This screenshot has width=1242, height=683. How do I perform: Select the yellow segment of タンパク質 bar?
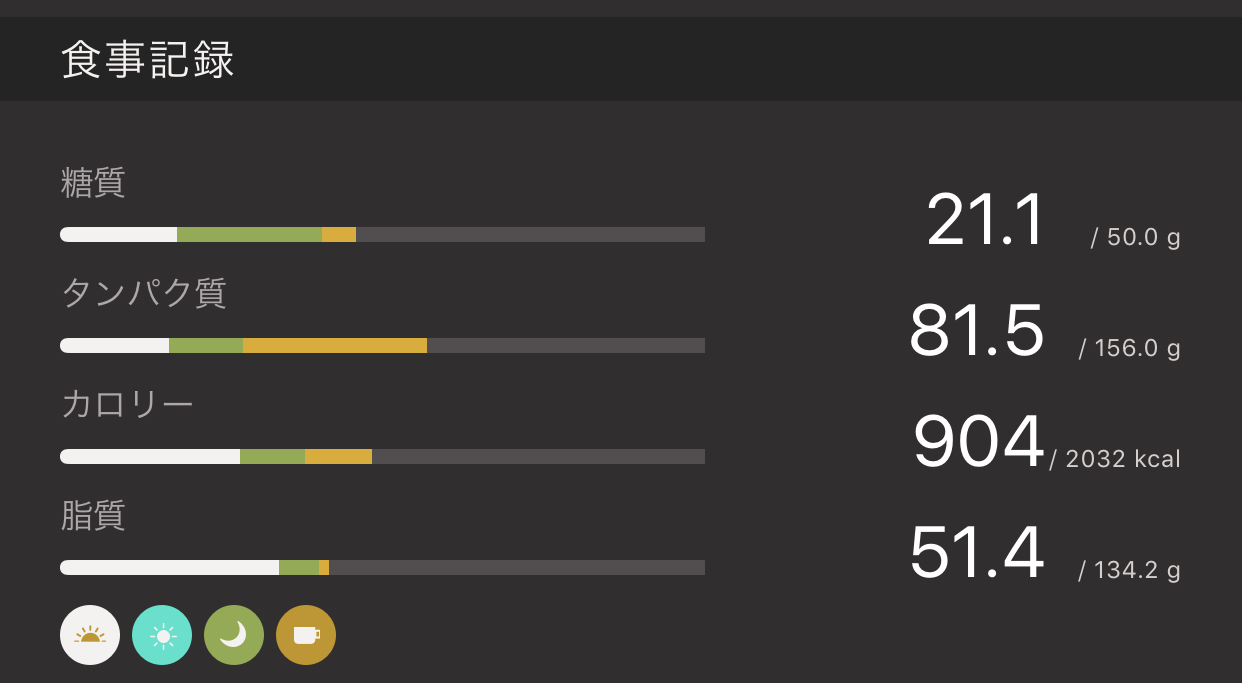(x=335, y=346)
